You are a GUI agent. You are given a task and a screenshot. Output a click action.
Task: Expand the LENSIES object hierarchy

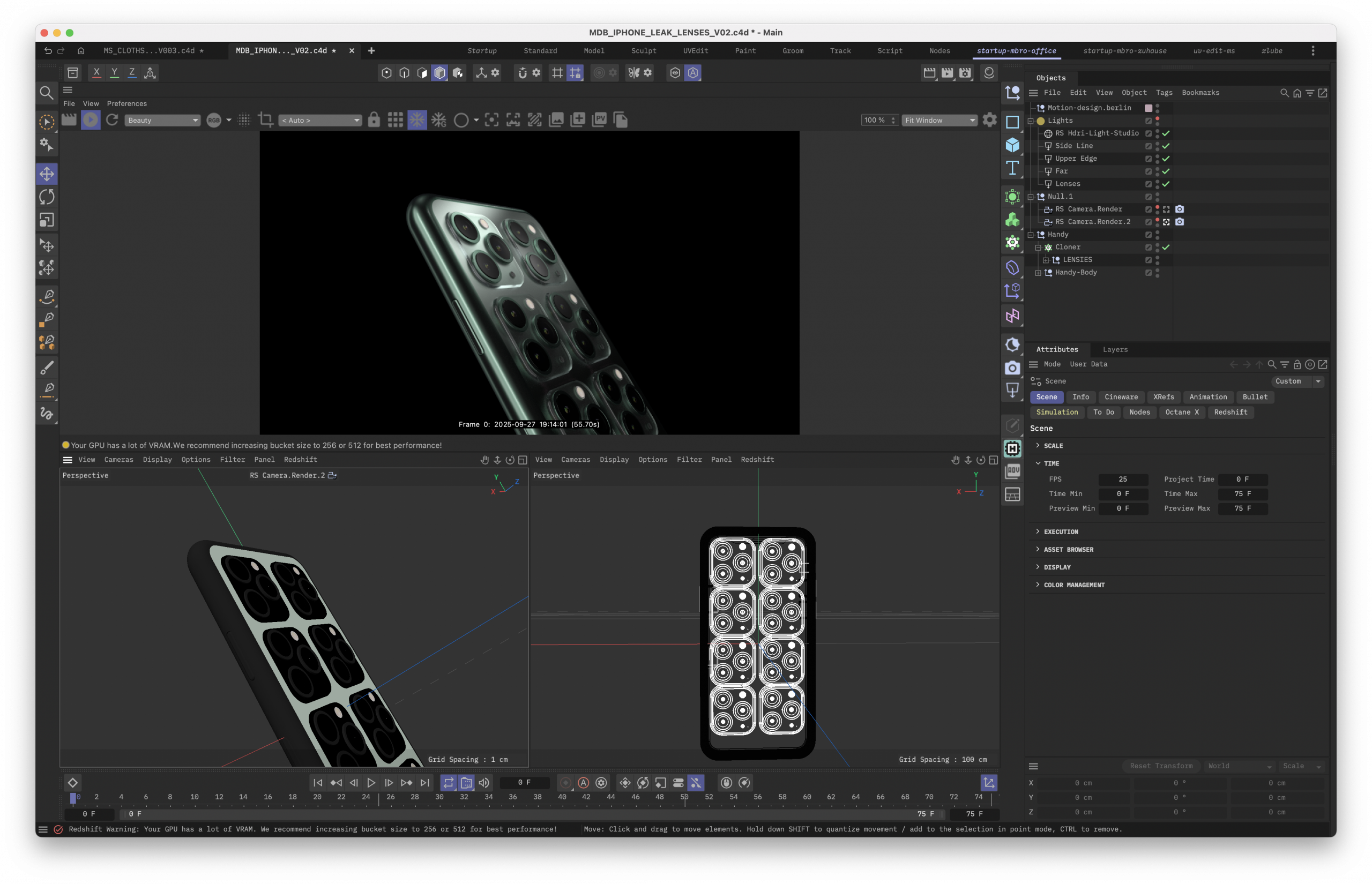tap(1046, 260)
